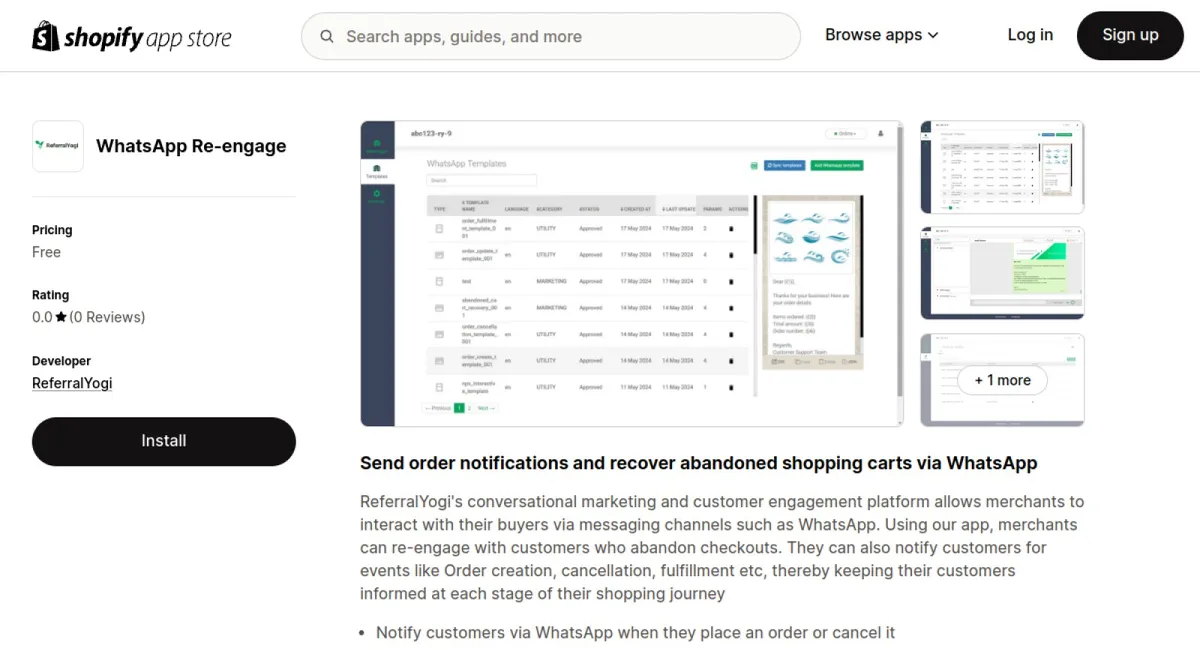
Task: Open the Log in page
Action: click(1030, 35)
